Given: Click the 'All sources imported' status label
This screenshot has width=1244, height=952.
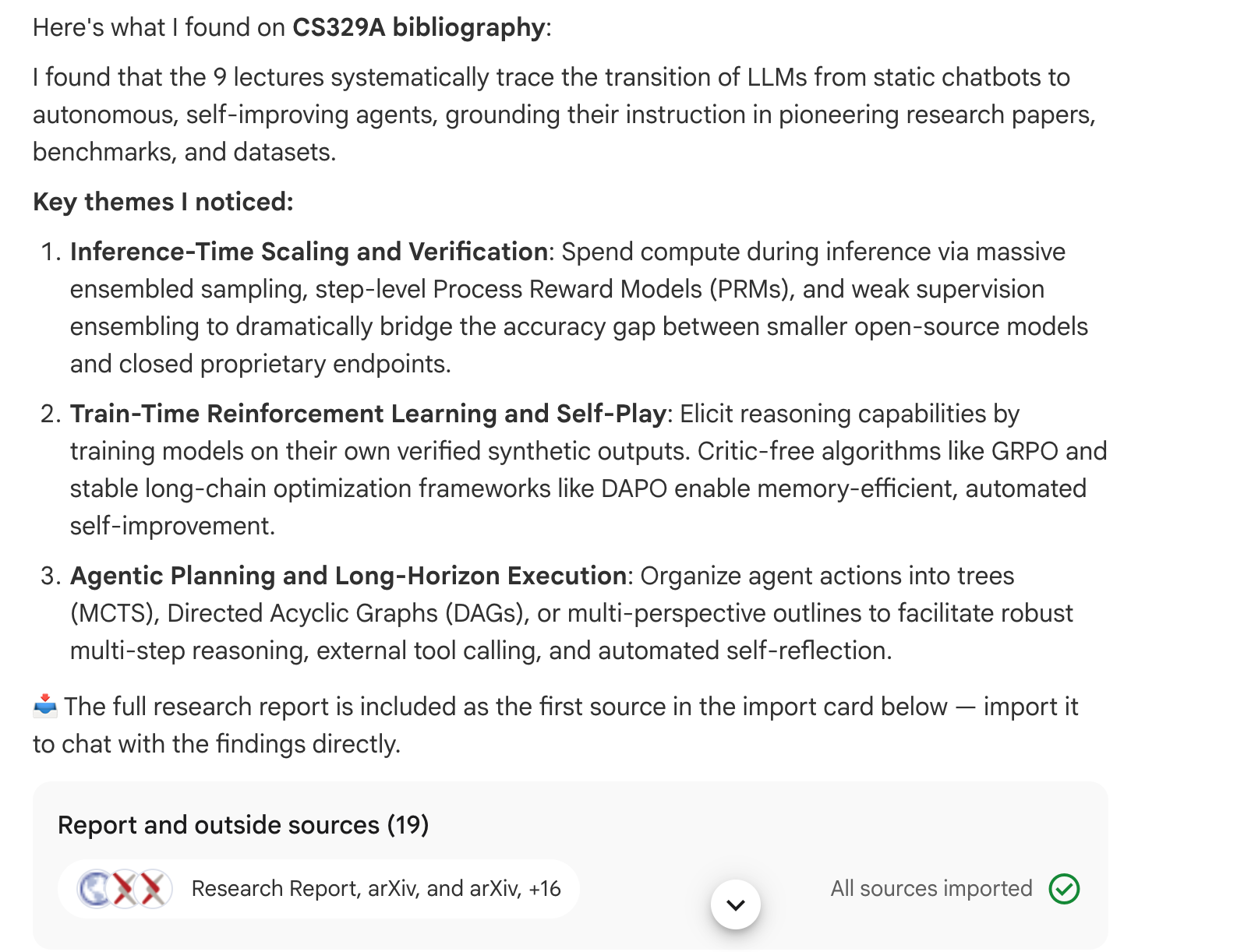Looking at the screenshot, I should pyautogui.click(x=931, y=889).
